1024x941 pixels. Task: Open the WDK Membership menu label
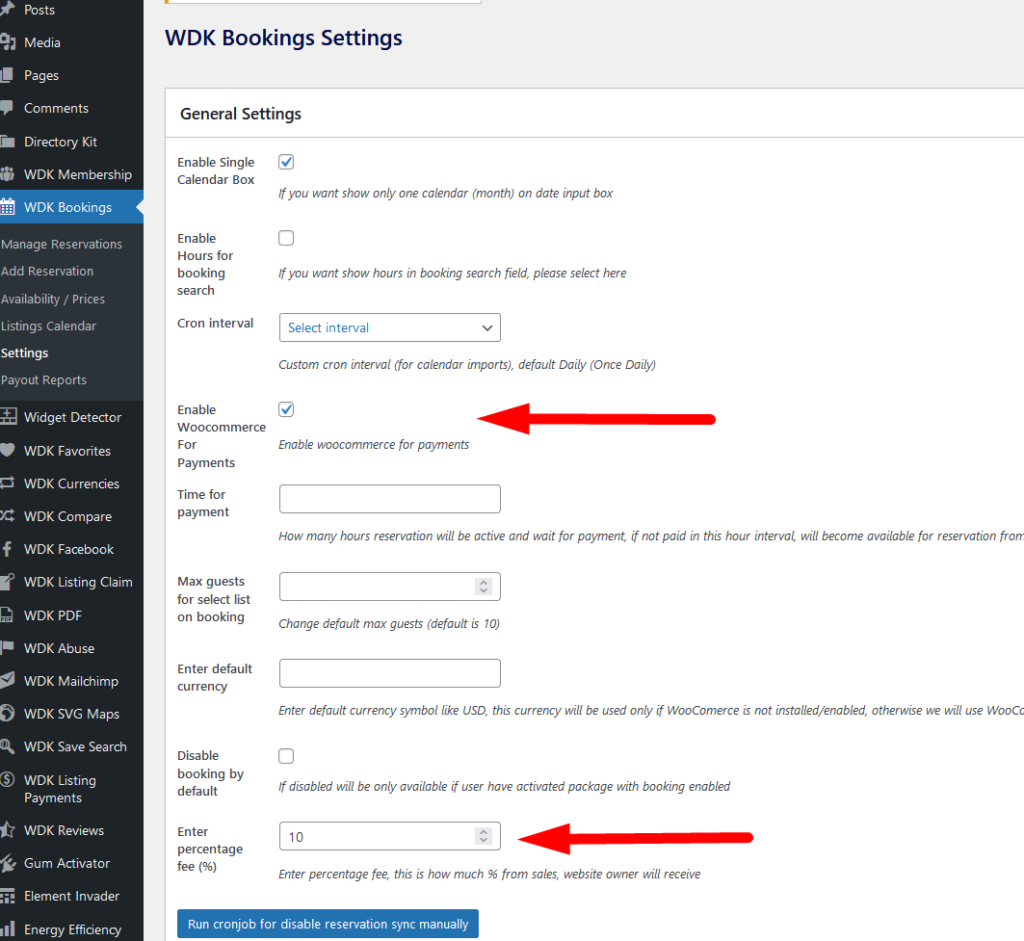(78, 174)
